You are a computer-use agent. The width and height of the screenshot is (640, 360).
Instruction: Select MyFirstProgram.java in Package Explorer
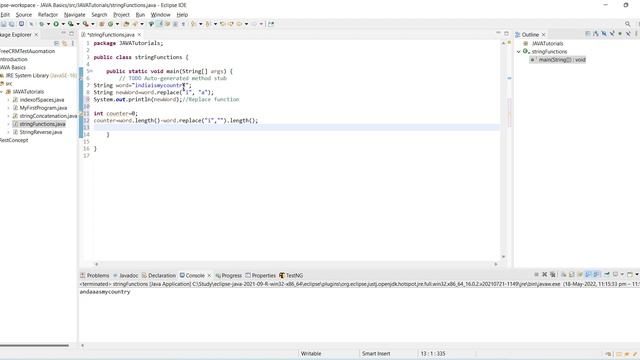tap(43, 108)
